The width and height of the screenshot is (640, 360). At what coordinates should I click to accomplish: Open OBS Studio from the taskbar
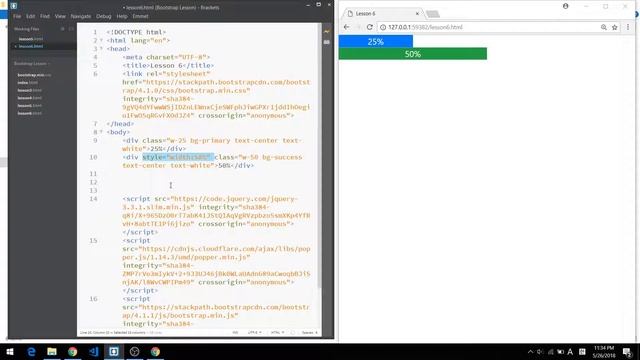click(135, 351)
